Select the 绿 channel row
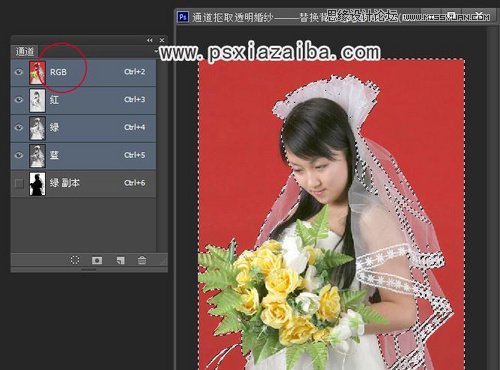The image size is (500, 370). pyautogui.click(x=83, y=128)
